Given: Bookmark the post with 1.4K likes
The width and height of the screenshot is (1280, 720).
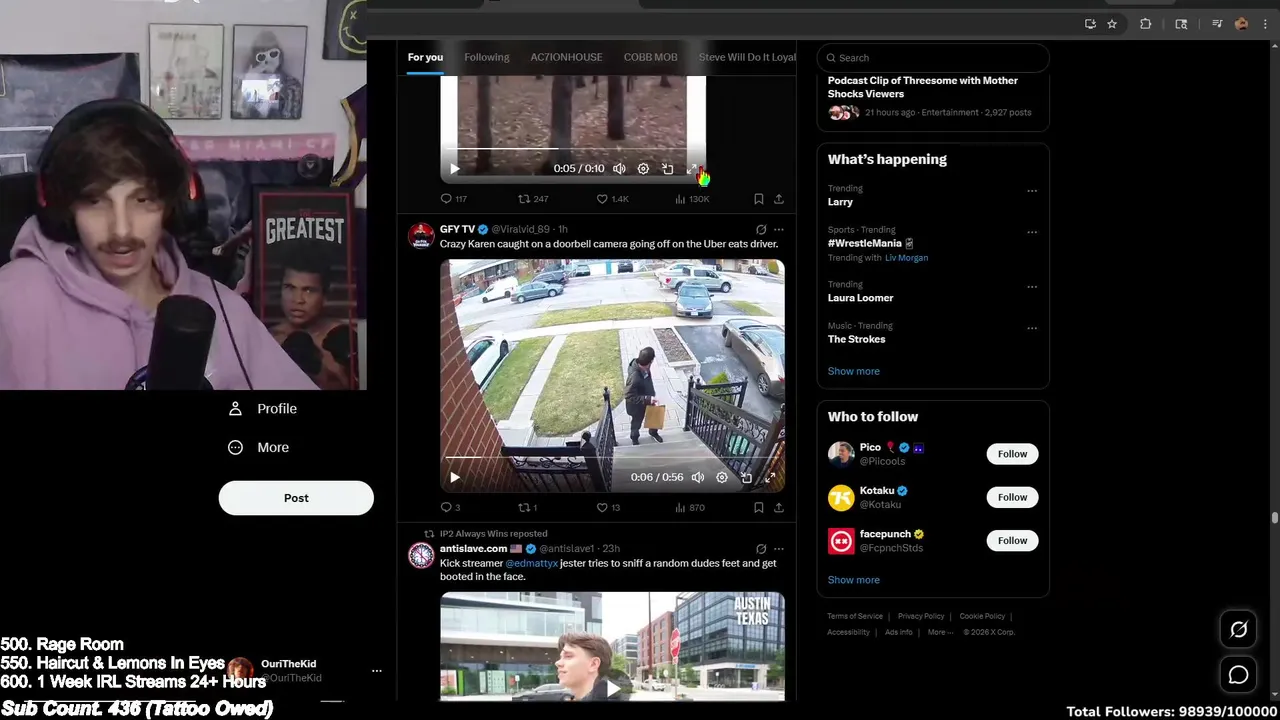Looking at the screenshot, I should click(759, 199).
